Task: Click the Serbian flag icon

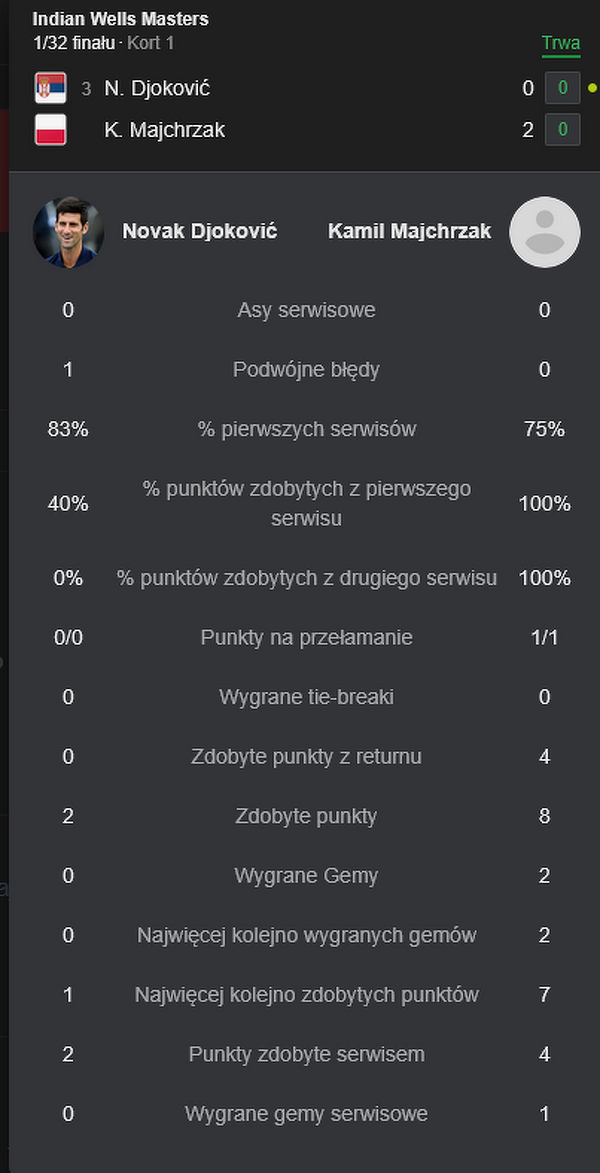Action: click(50, 88)
